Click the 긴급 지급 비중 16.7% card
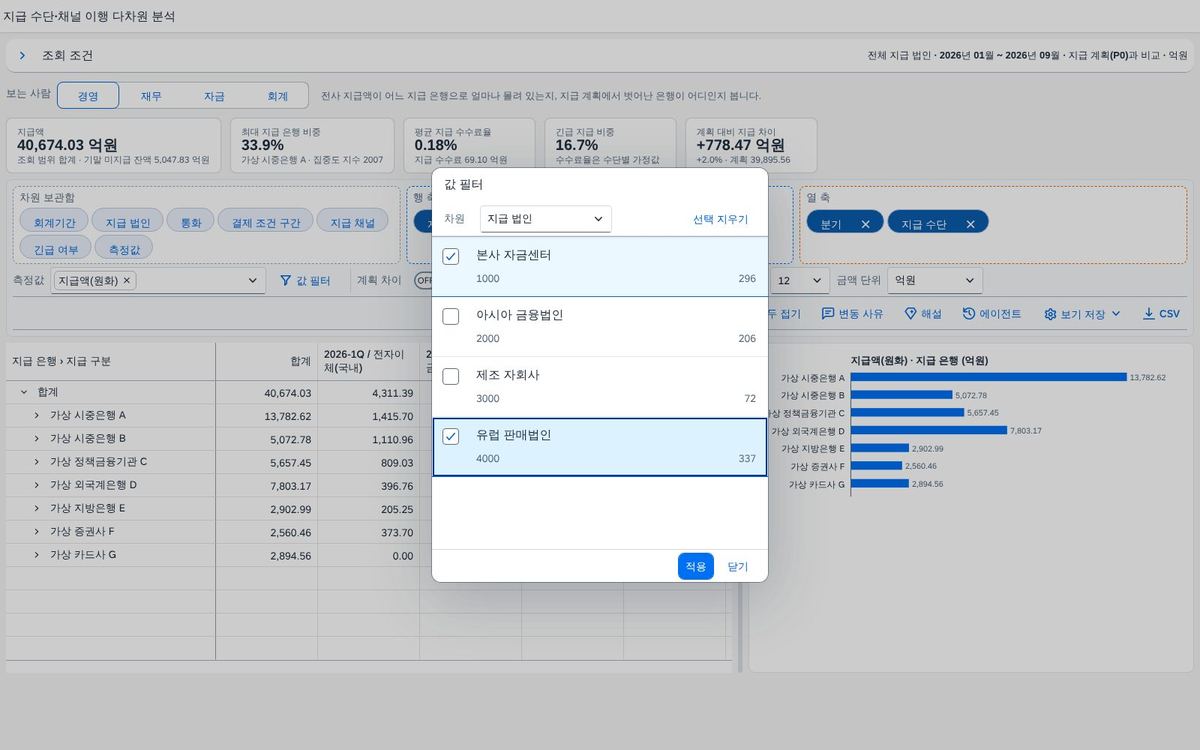1200x750 pixels. pos(611,145)
